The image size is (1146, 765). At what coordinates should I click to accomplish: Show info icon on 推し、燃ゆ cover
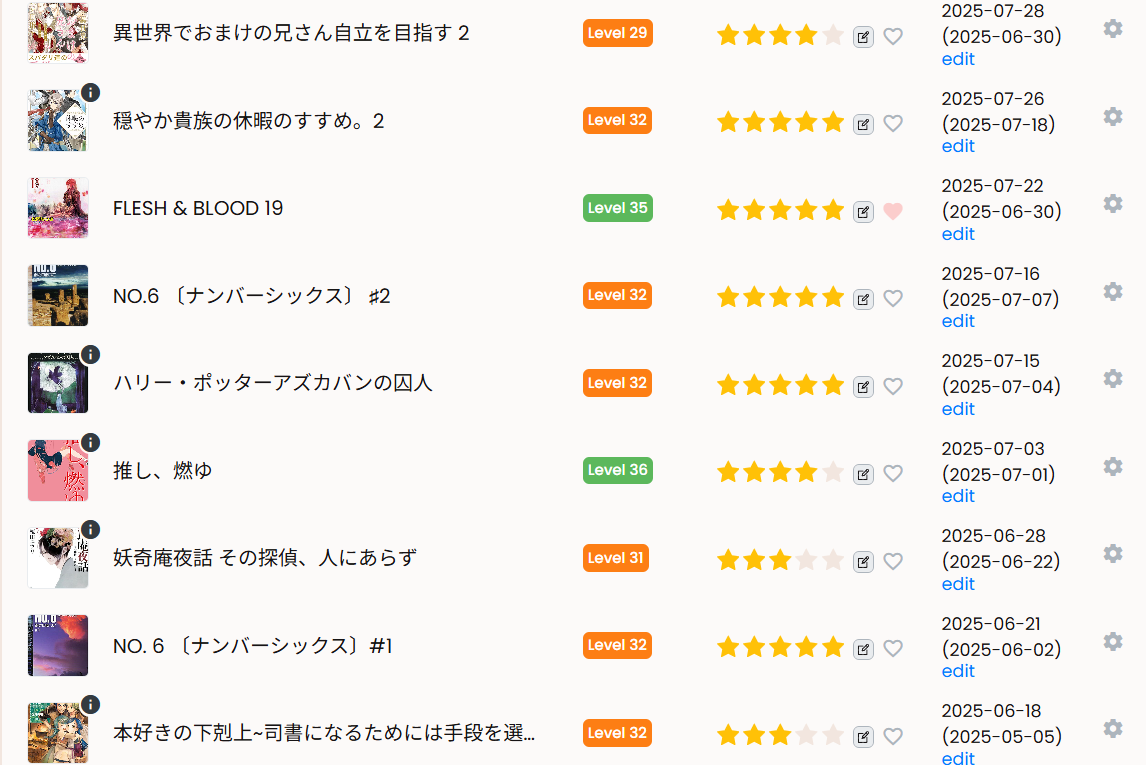pos(90,442)
